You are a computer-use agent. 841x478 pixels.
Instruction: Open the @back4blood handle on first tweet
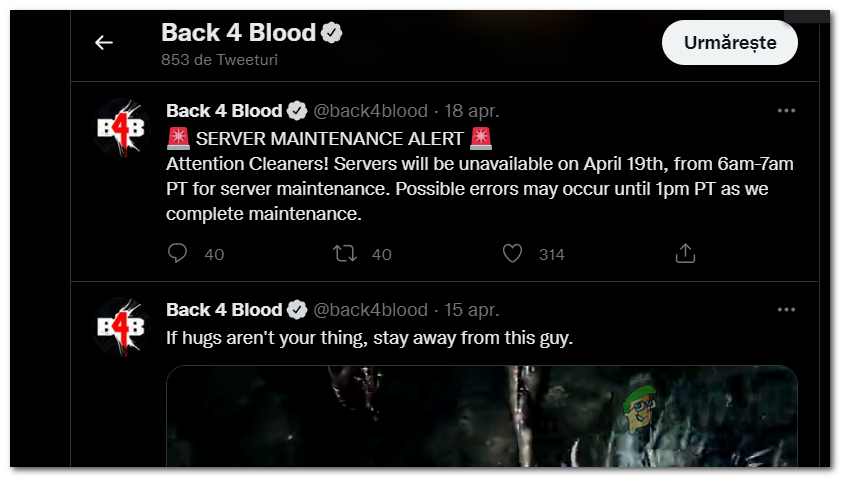[x=371, y=110]
